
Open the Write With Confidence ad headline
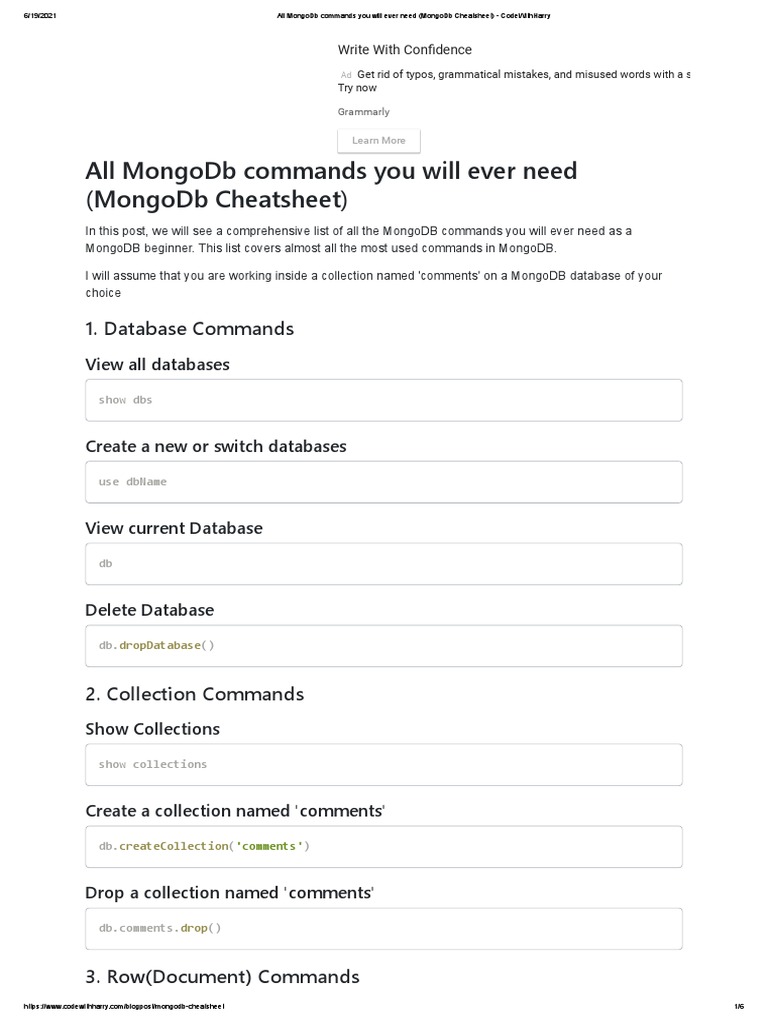405,50
